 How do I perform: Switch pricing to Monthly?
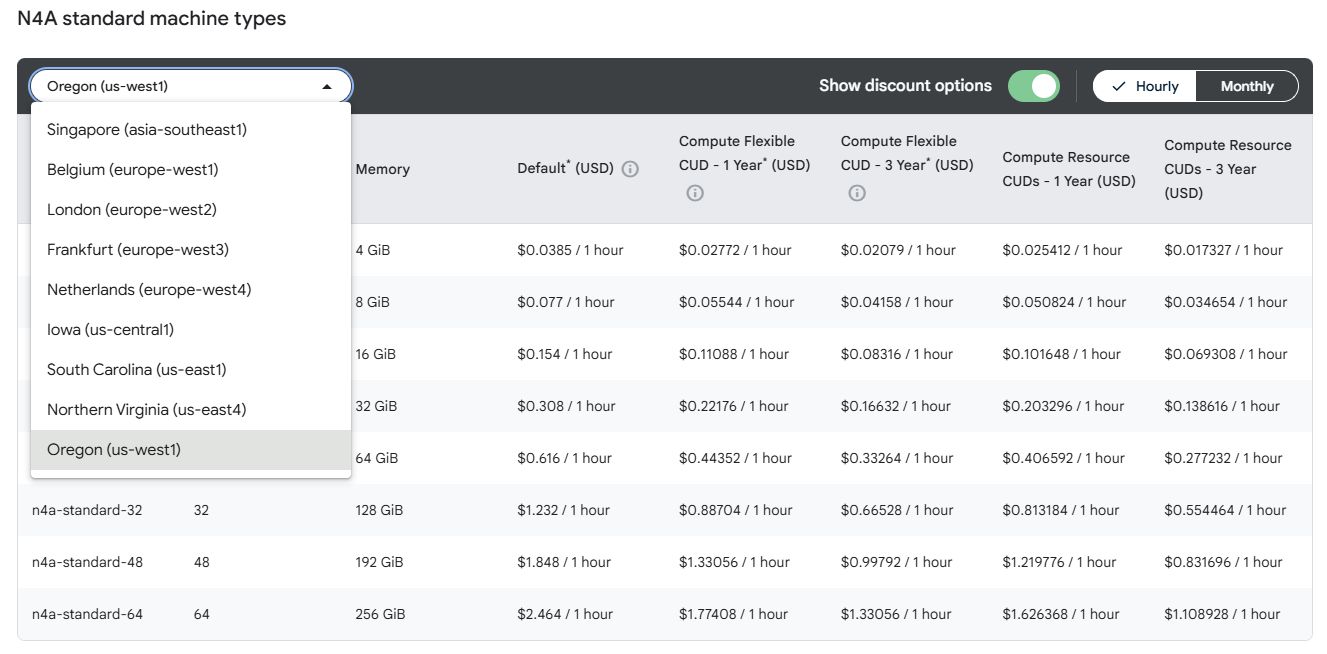click(x=1246, y=86)
